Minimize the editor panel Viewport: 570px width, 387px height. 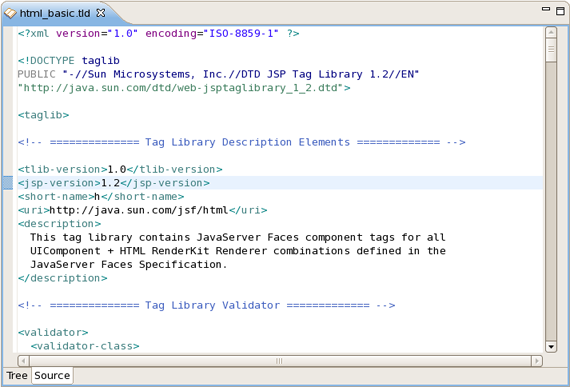546,9
